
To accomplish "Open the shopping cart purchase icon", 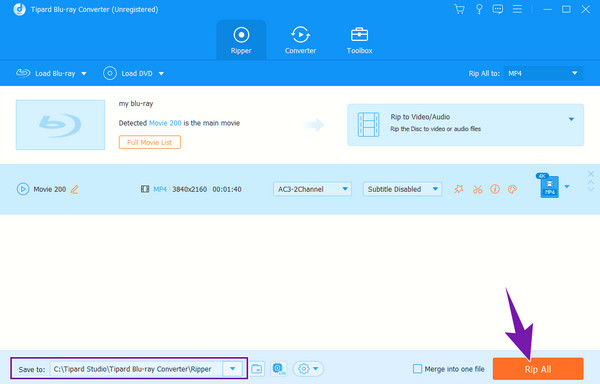I will (459, 9).
